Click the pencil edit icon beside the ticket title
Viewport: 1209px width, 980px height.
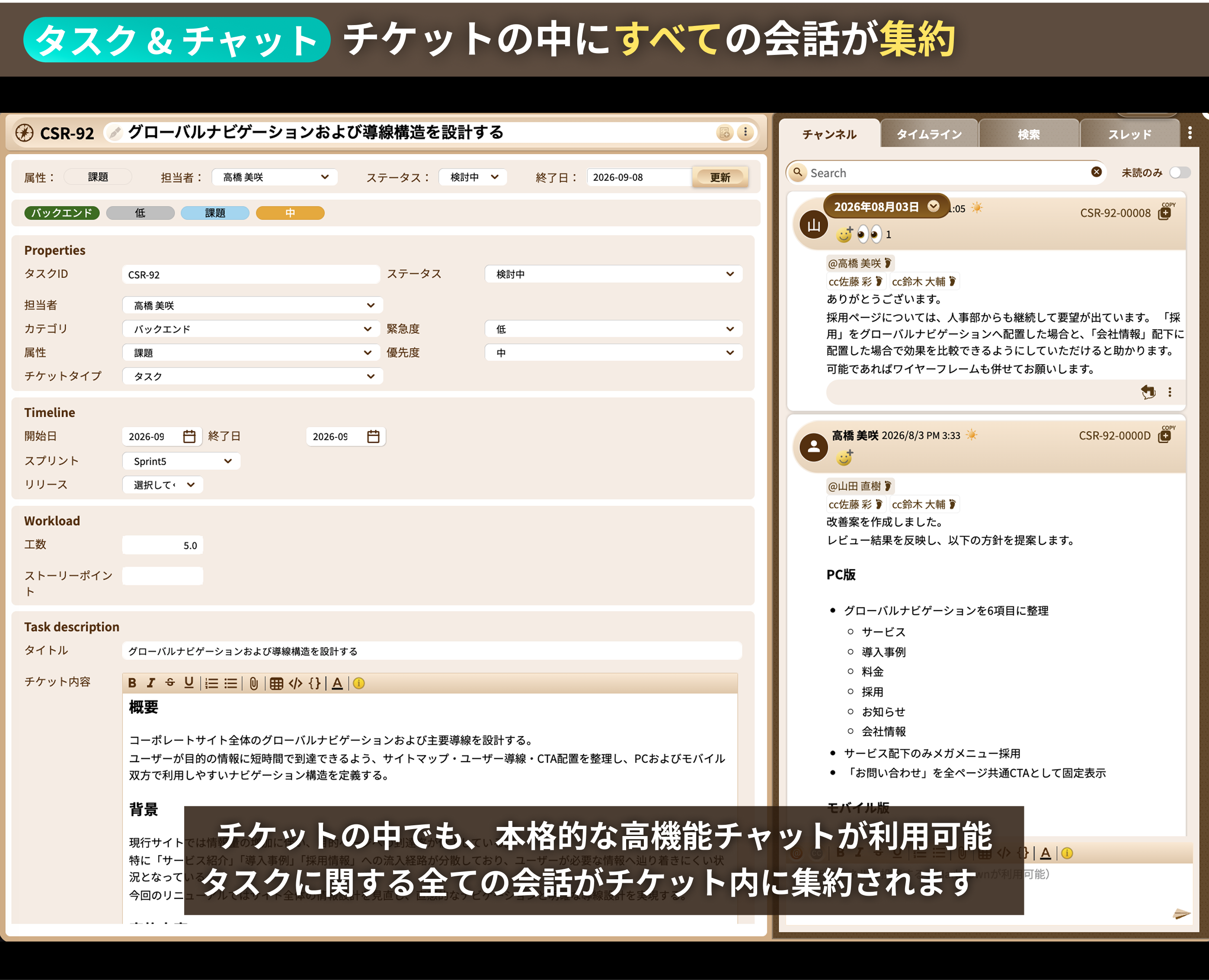[x=115, y=133]
